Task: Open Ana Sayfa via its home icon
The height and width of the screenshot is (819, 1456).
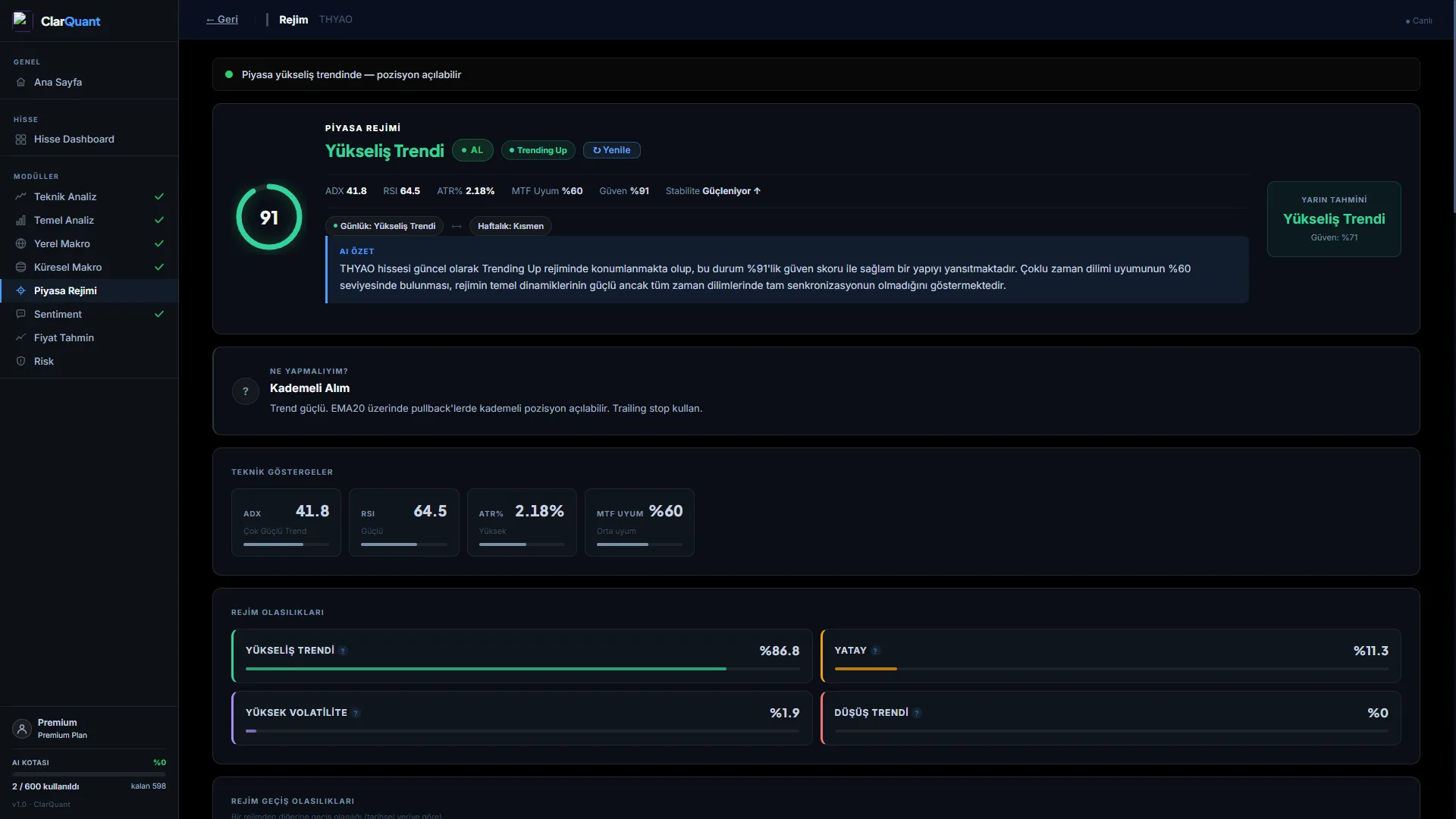Action: tap(20, 82)
